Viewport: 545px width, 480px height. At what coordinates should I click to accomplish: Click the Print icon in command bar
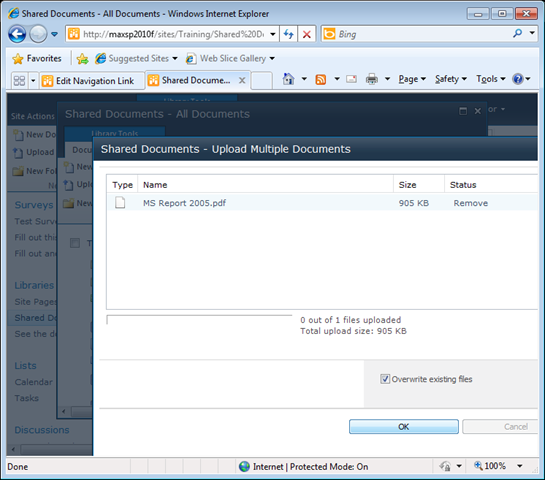[x=372, y=79]
